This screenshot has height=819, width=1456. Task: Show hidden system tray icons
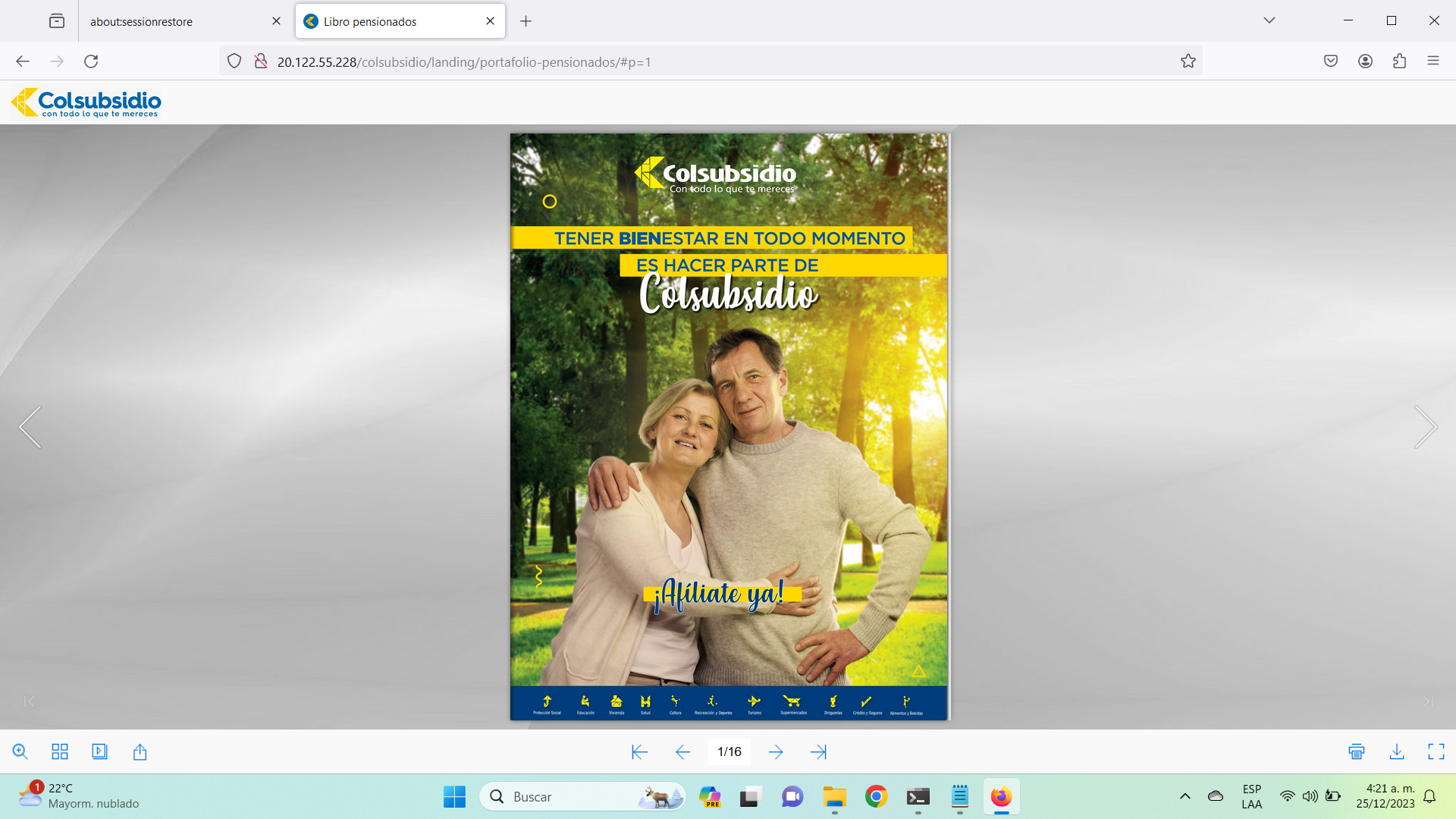point(1185,796)
